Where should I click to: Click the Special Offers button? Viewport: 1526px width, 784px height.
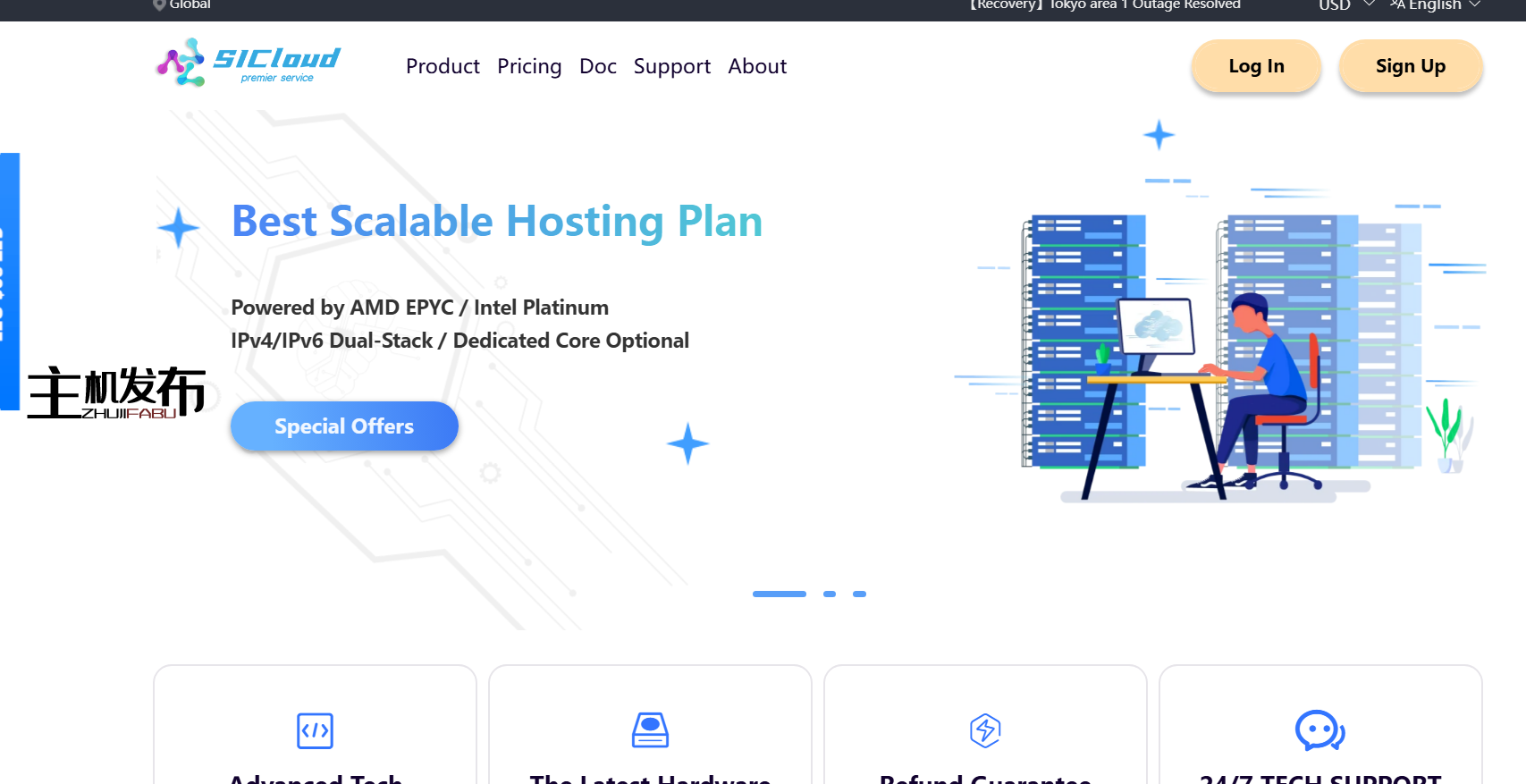pos(344,426)
